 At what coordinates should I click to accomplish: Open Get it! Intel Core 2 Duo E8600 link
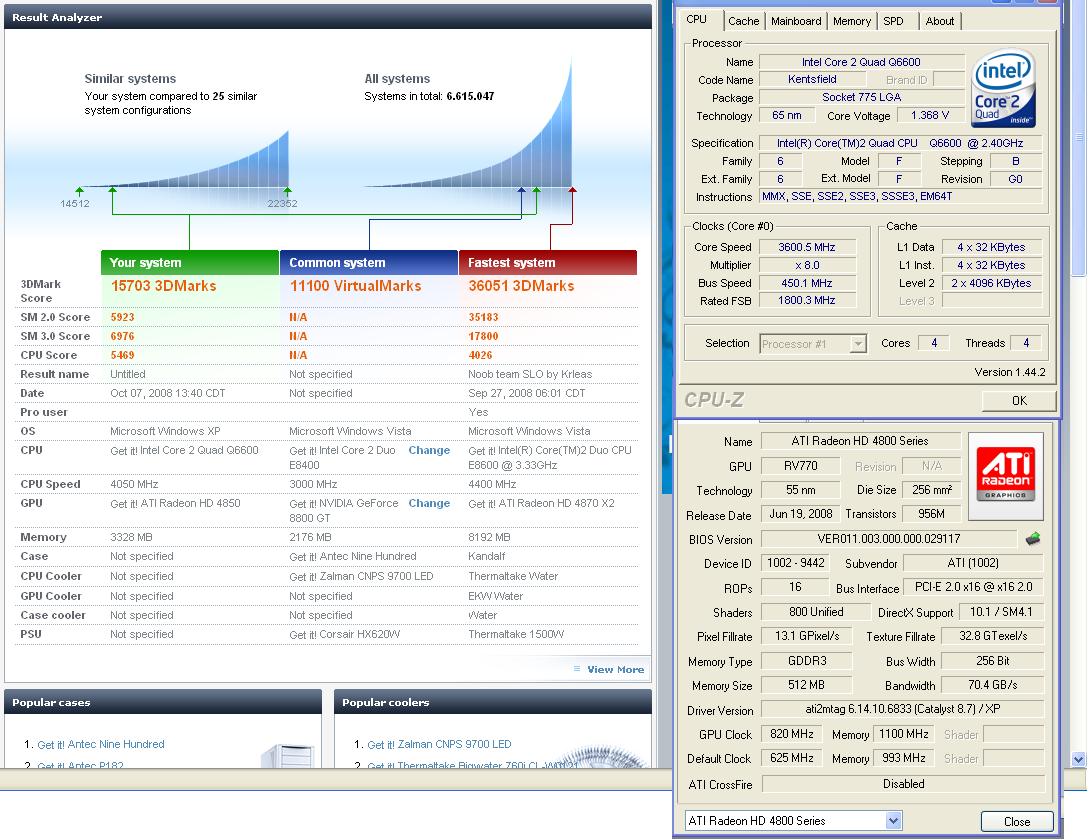[x=550, y=458]
